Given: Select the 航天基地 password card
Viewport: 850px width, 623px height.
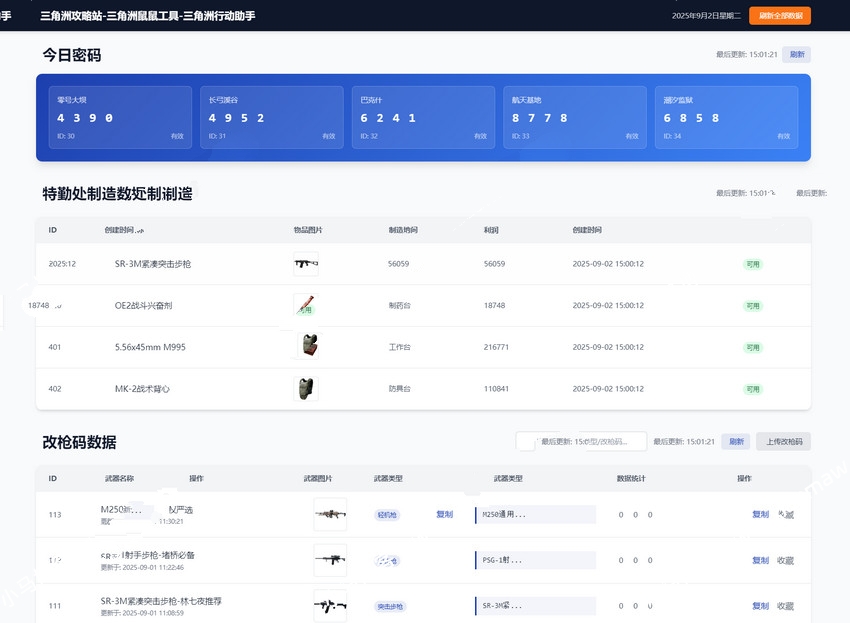Looking at the screenshot, I should tap(575, 117).
